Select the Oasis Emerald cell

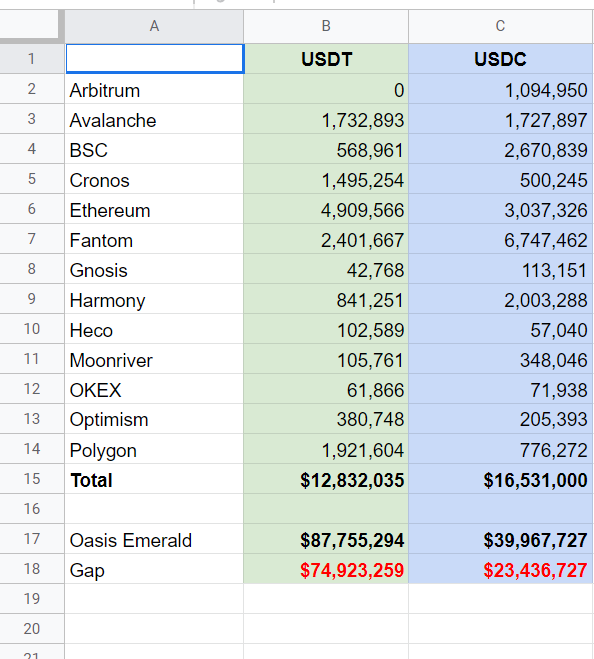click(x=154, y=539)
